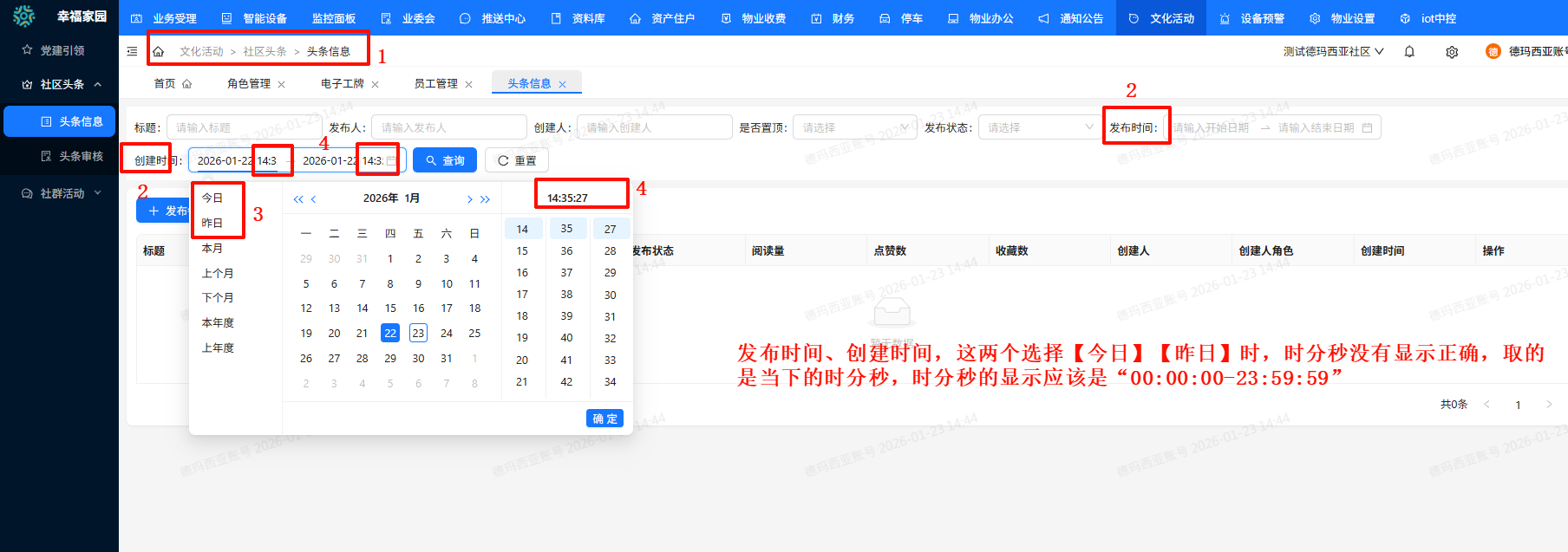Open the 是否置顶 dropdown
1568x552 pixels.
854,127
